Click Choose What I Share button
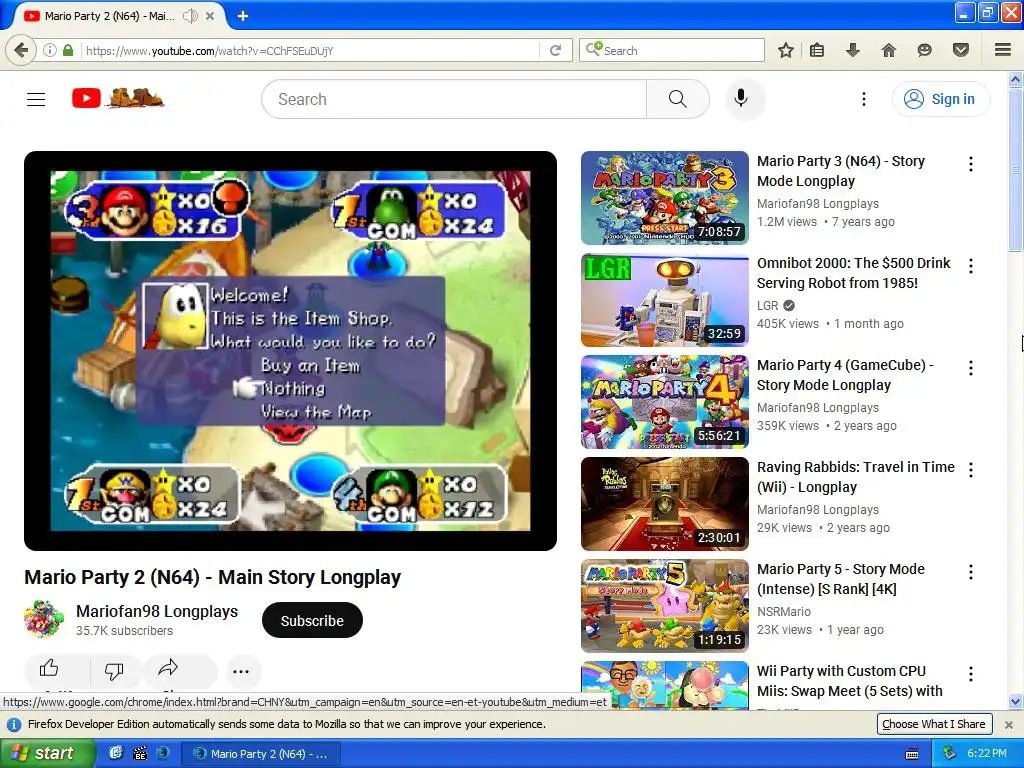 [x=934, y=724]
